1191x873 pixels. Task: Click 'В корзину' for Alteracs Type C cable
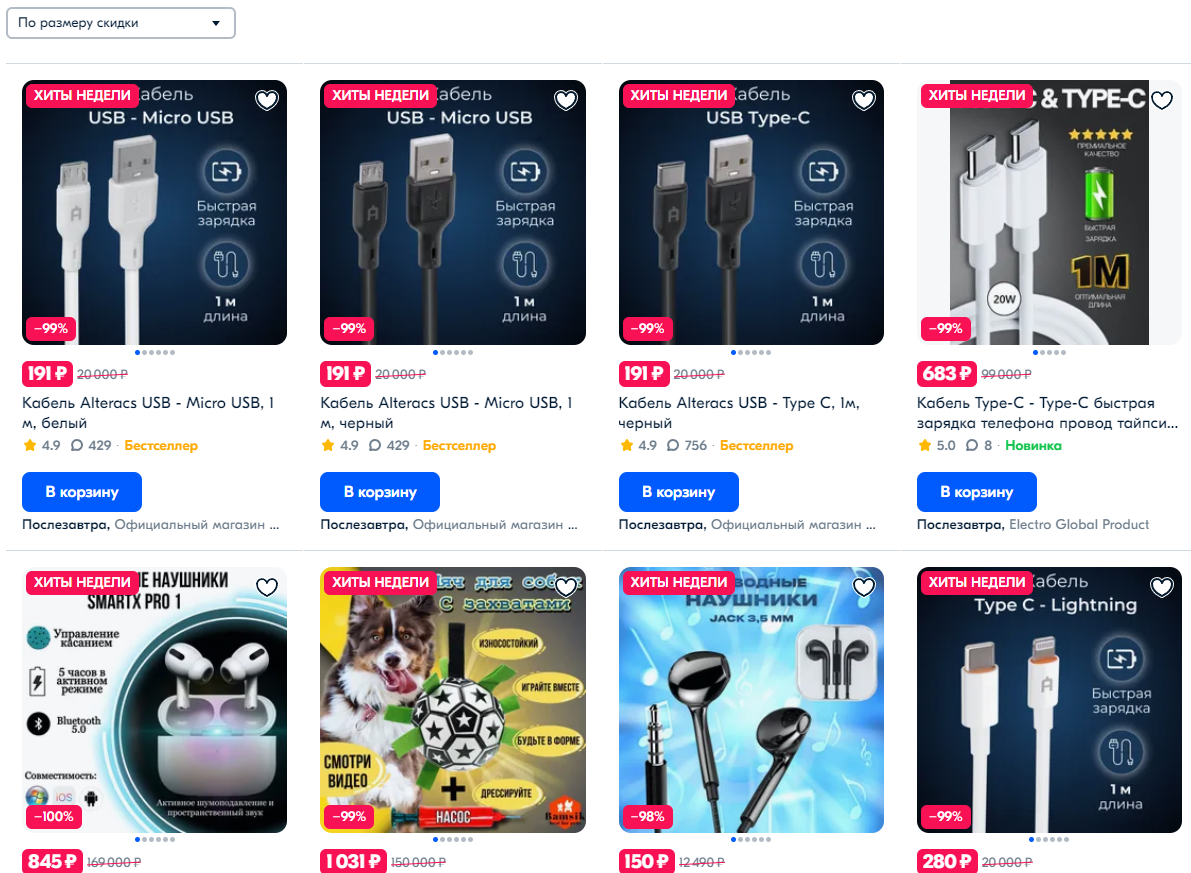(678, 492)
